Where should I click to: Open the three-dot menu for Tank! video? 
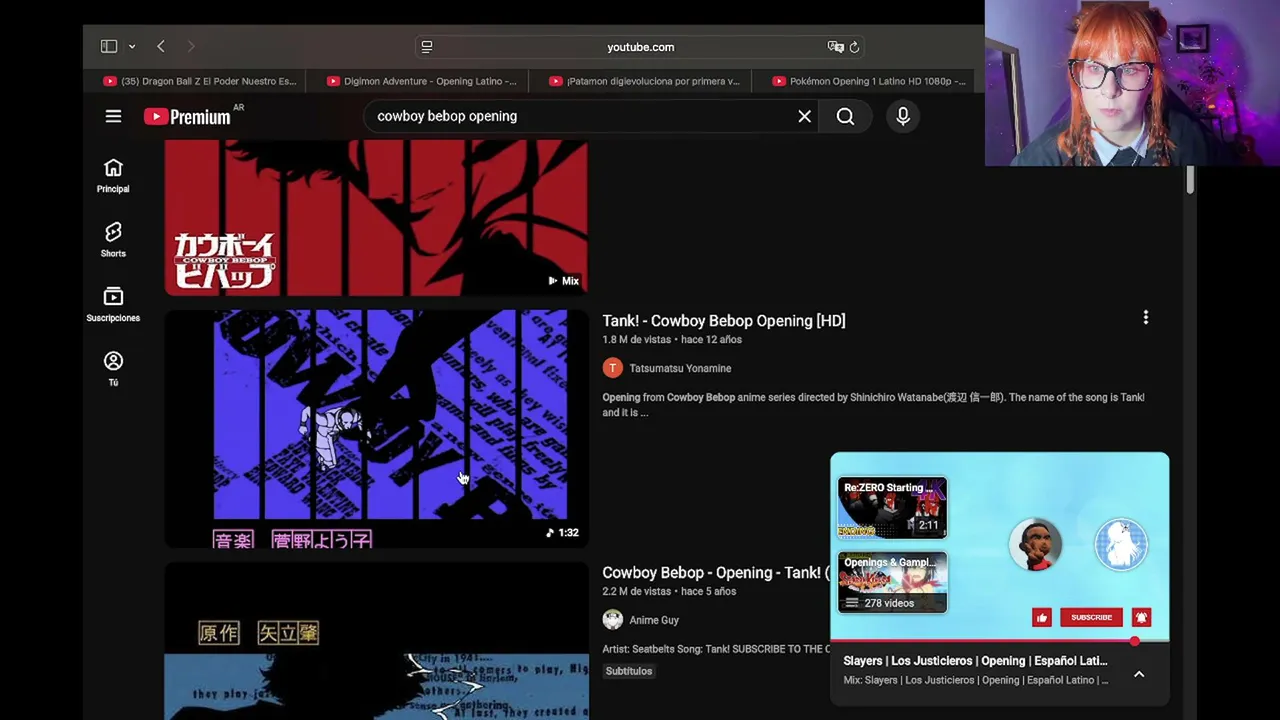(1146, 318)
